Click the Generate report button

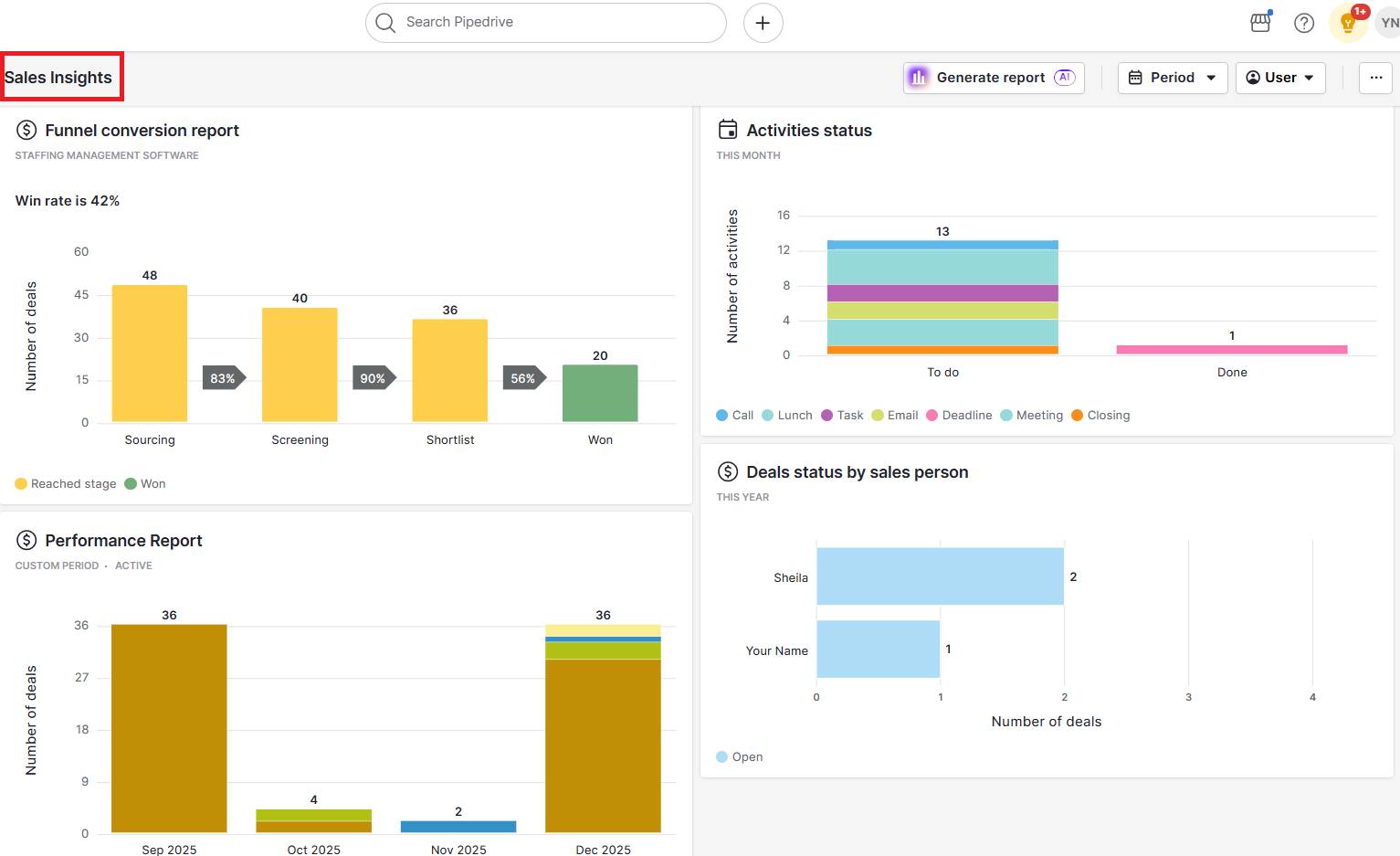[992, 78]
